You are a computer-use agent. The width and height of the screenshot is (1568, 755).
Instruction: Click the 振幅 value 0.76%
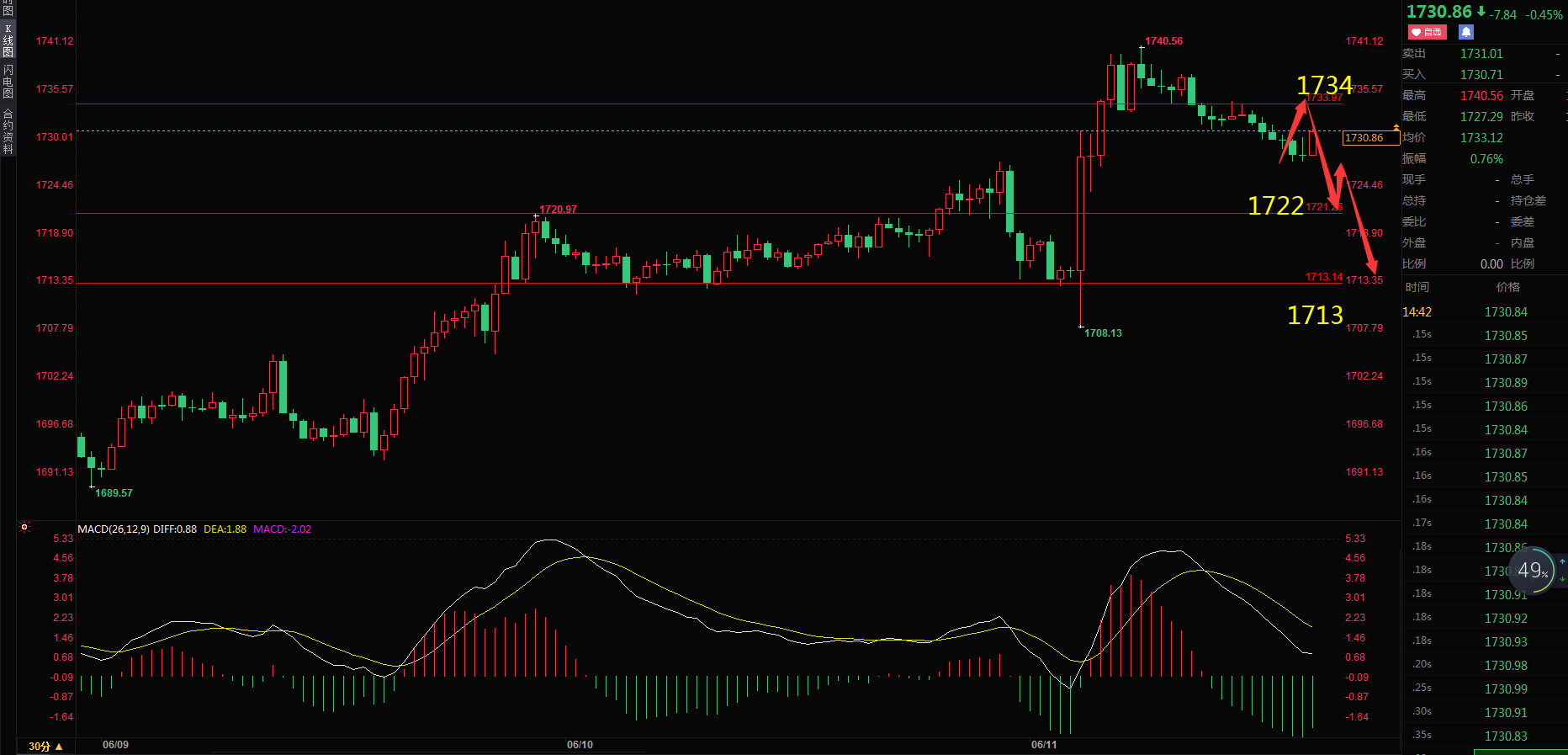point(1486,159)
